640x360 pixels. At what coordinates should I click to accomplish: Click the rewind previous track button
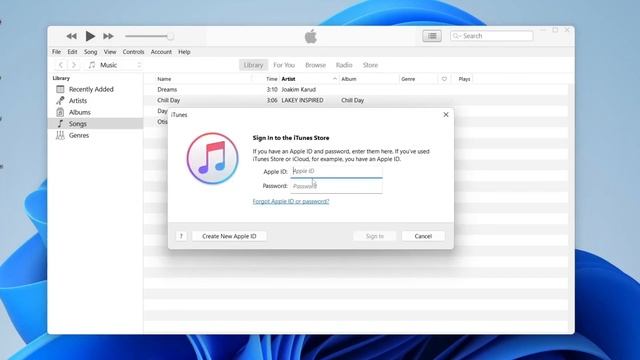(71, 36)
